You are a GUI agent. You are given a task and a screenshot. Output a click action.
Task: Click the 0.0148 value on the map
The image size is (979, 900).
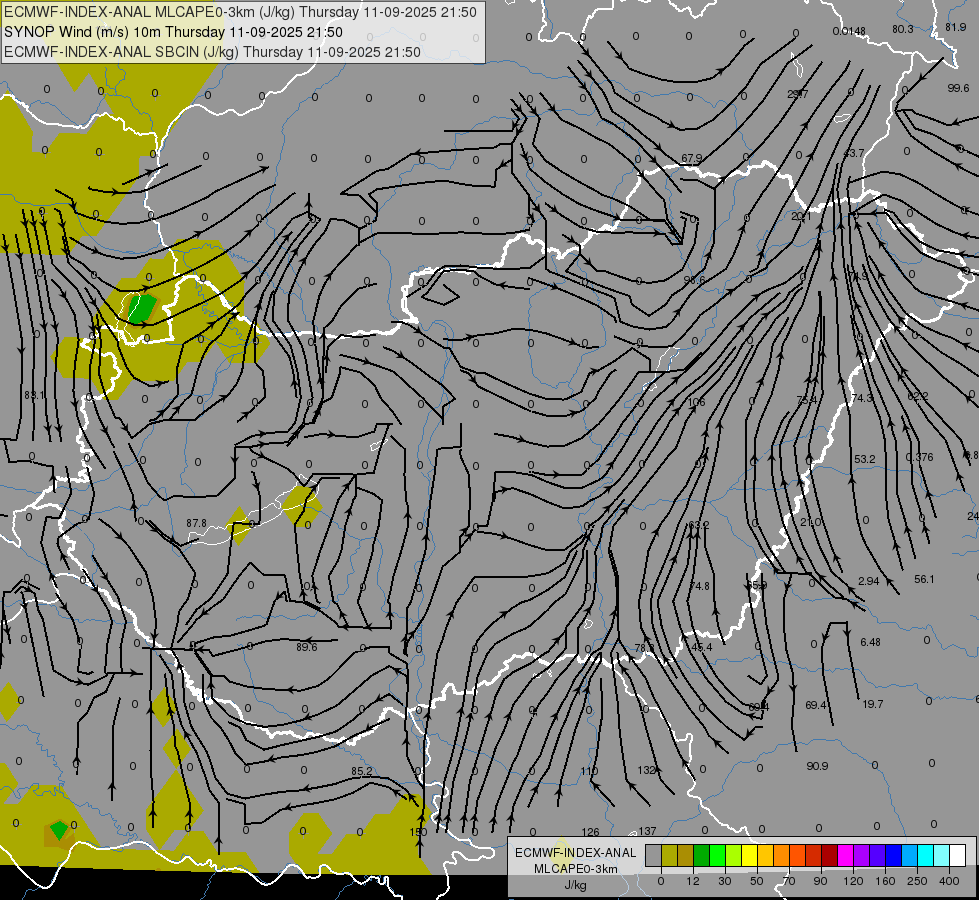click(x=849, y=31)
